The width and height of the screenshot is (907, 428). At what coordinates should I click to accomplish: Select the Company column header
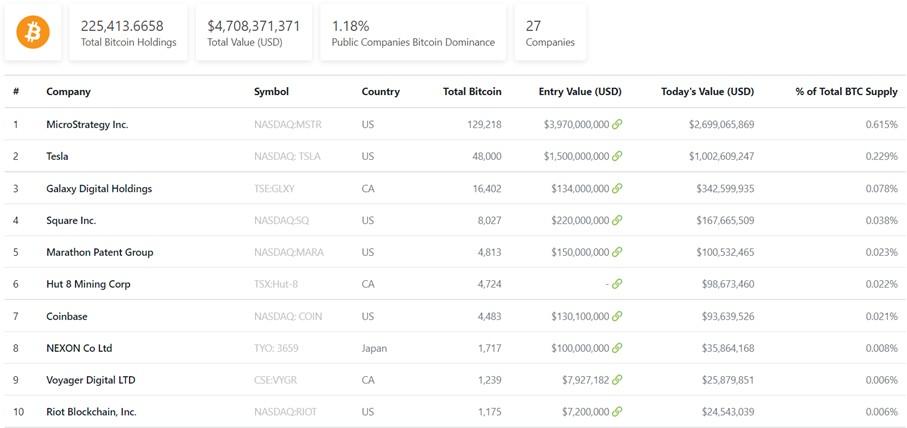coord(68,91)
